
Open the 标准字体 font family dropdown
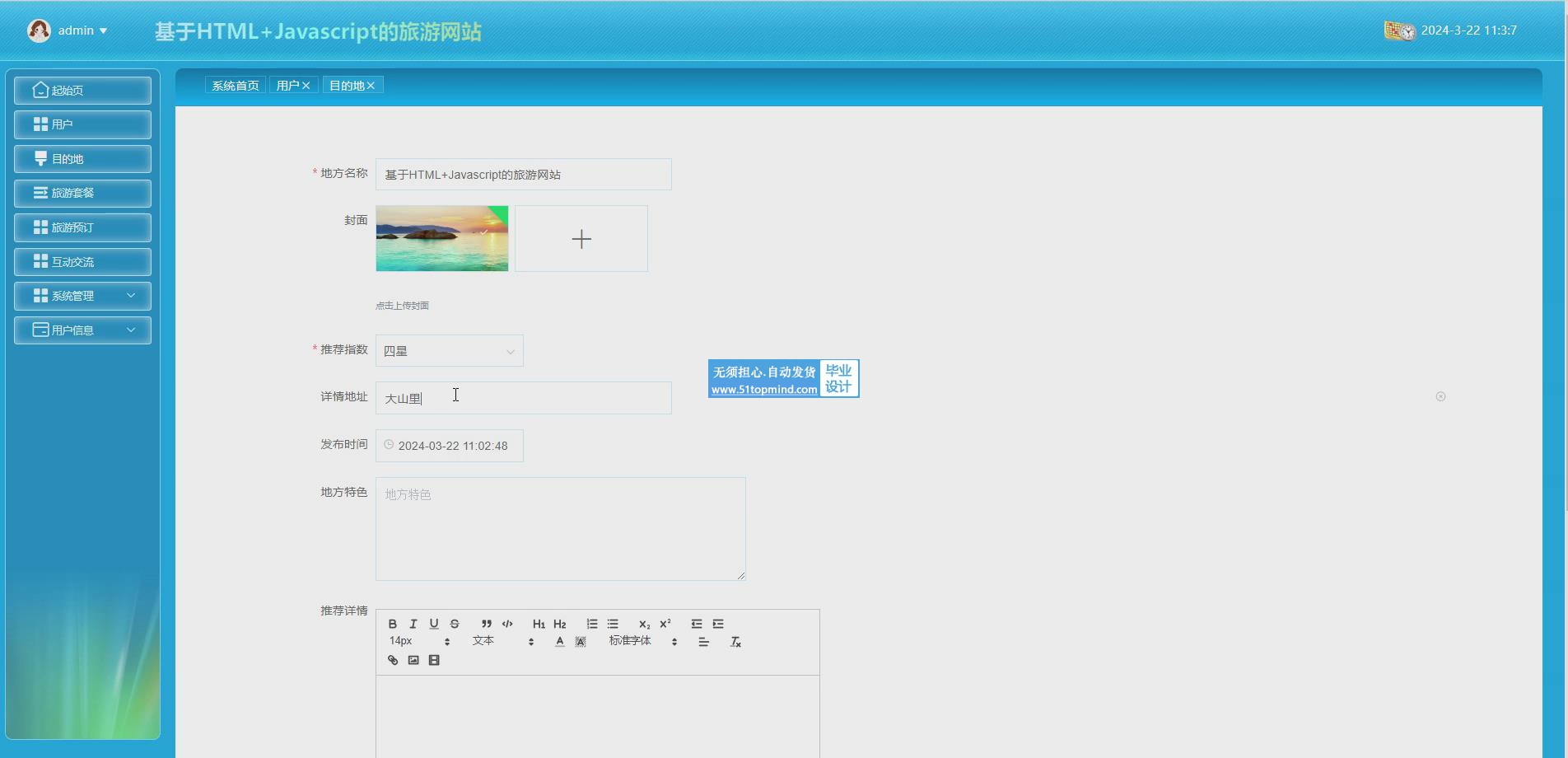[x=643, y=641]
